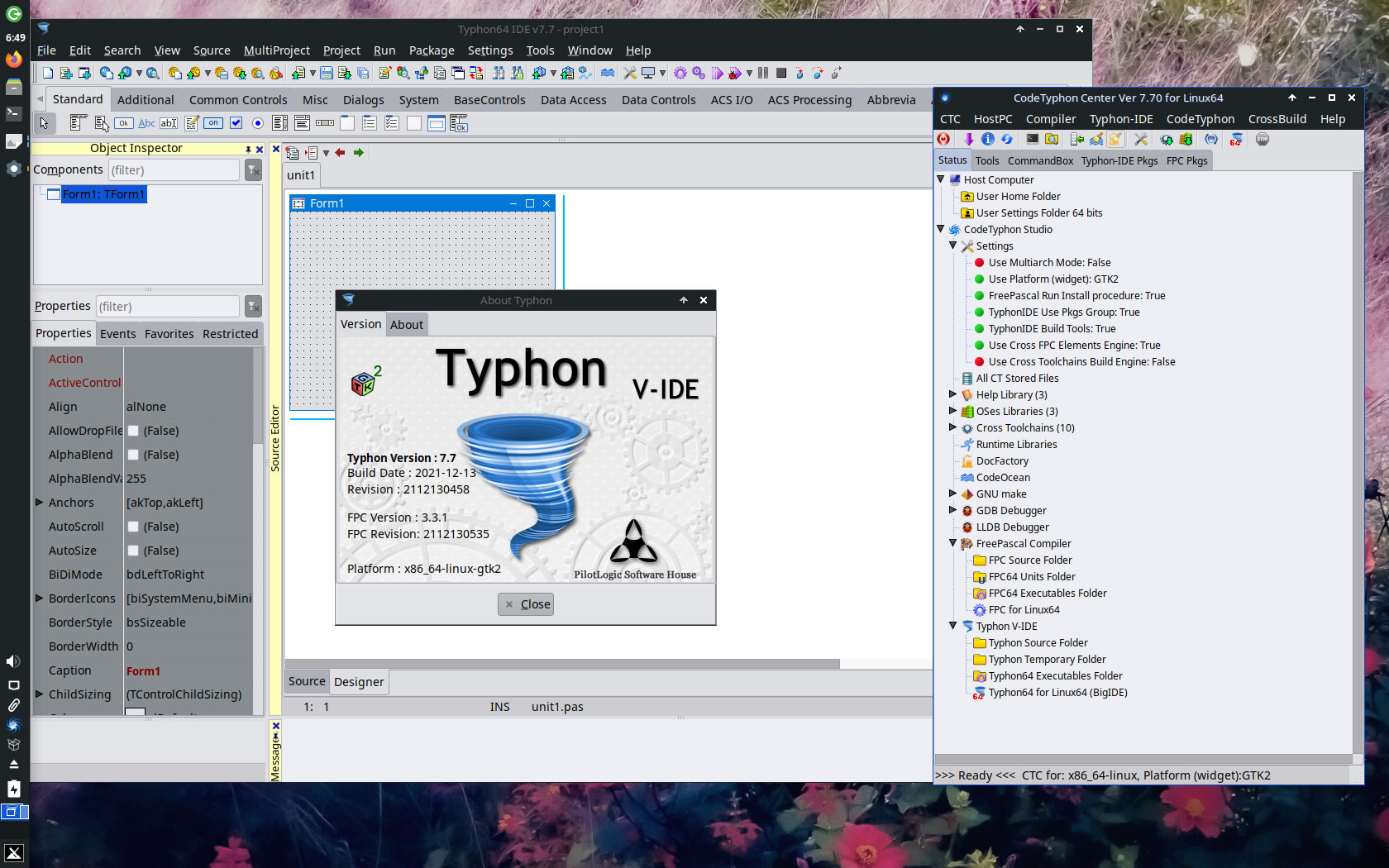Switch to the Common Controls palette tab
Screen dimensions: 1389x868
238,100
